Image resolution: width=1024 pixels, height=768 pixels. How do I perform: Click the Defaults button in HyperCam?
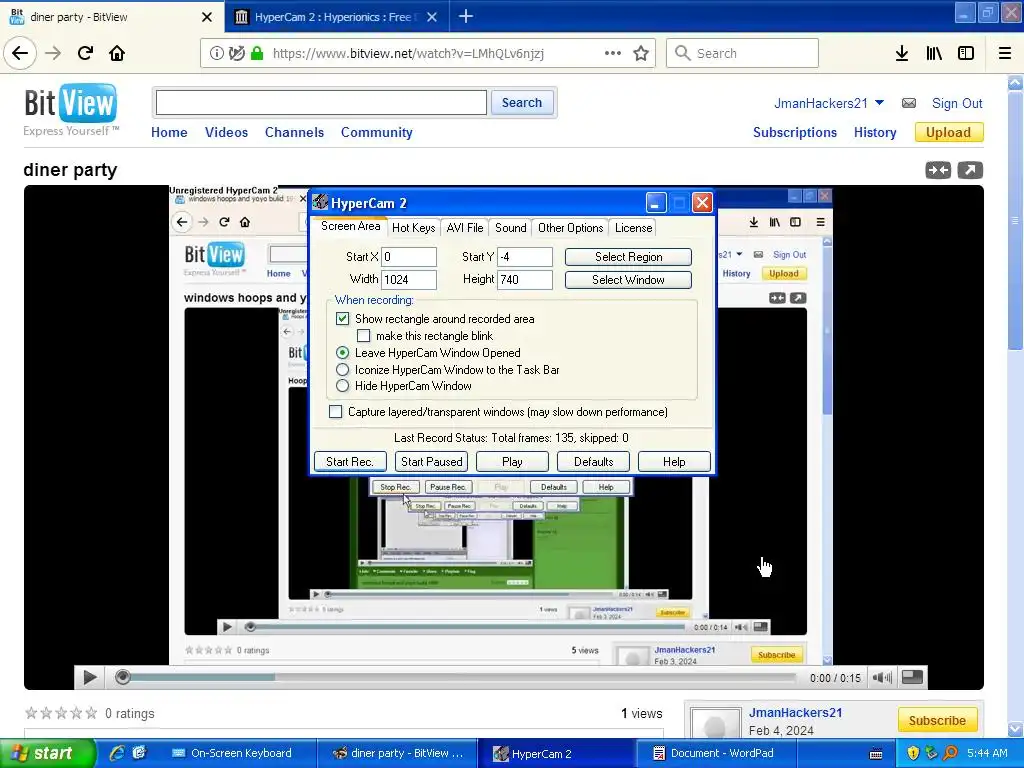click(x=593, y=462)
